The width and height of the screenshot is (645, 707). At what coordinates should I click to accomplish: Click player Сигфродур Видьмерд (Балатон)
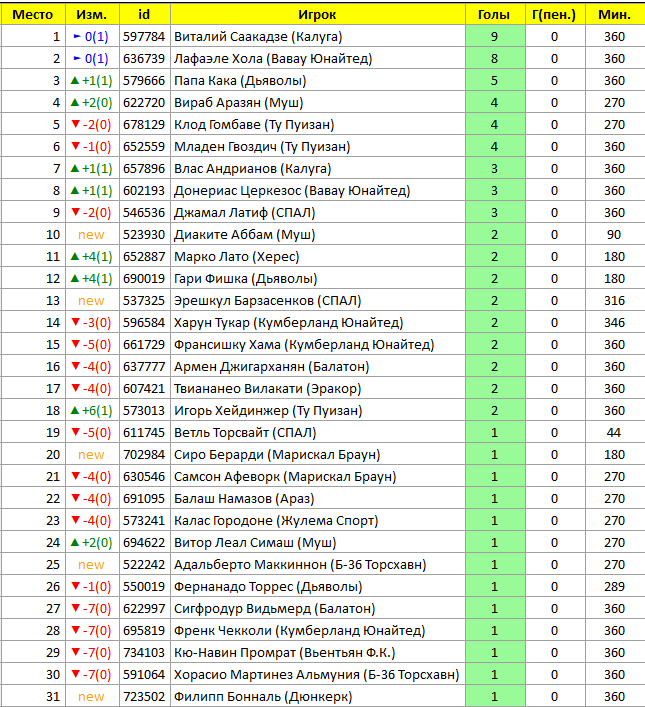(275, 609)
